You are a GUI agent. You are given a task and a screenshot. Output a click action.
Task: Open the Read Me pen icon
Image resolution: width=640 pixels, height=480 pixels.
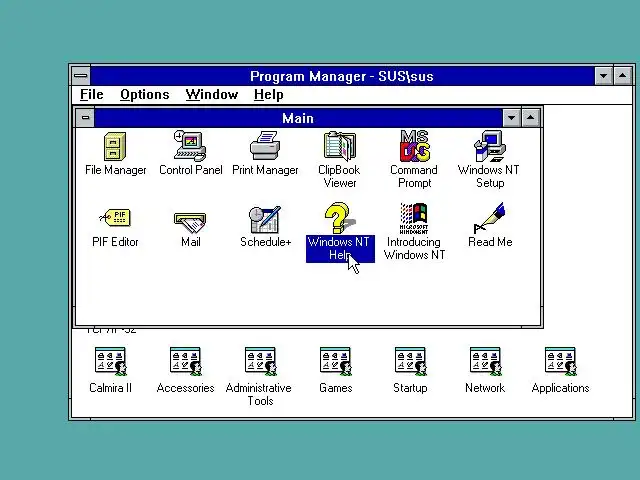[490, 218]
